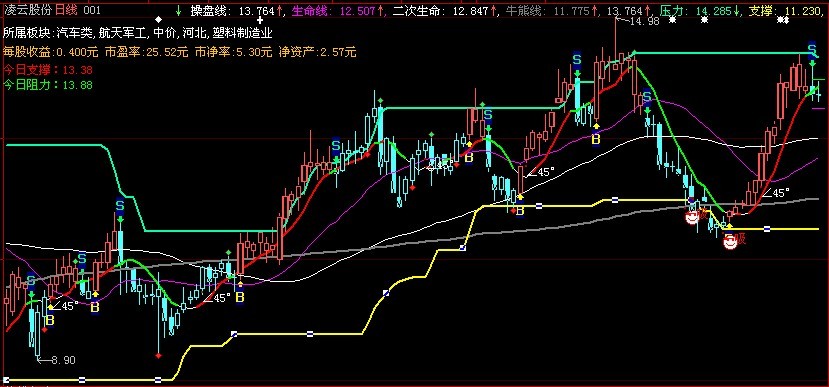The height and width of the screenshot is (387, 829).
Task: Click the 市盈率:25.52元 value
Action: click(146, 52)
